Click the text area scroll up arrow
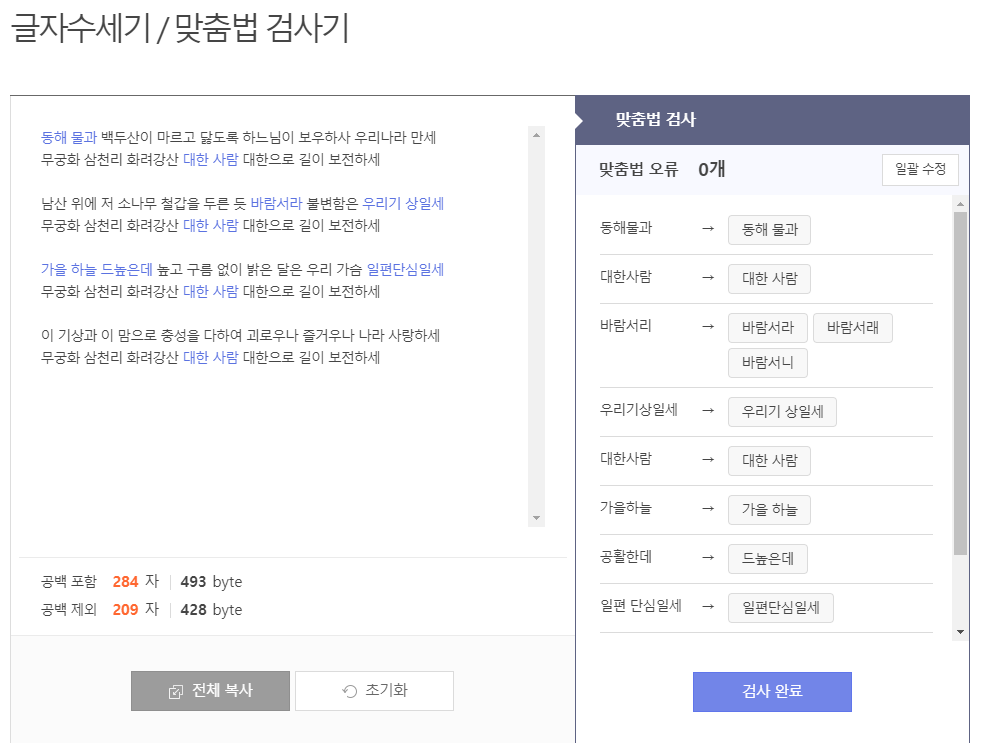Viewport: 995px width, 743px height. (x=536, y=135)
